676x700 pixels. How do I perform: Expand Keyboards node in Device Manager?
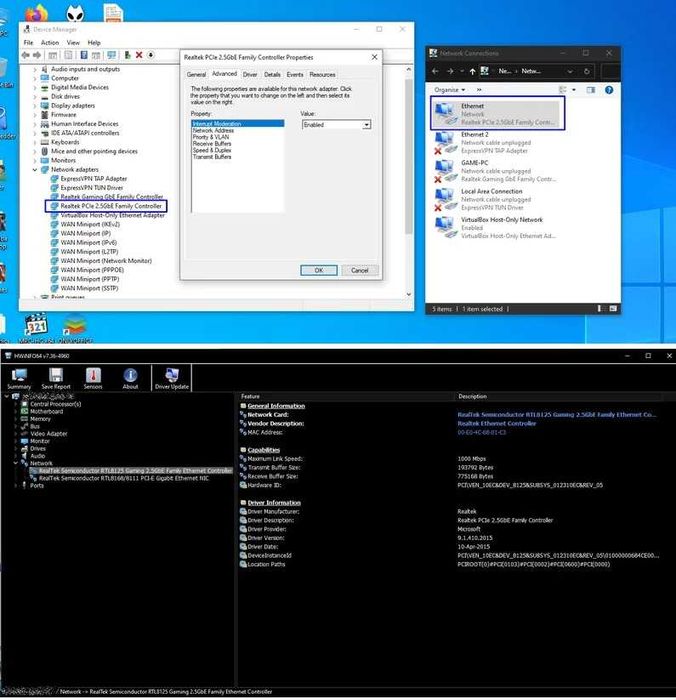click(x=35, y=142)
